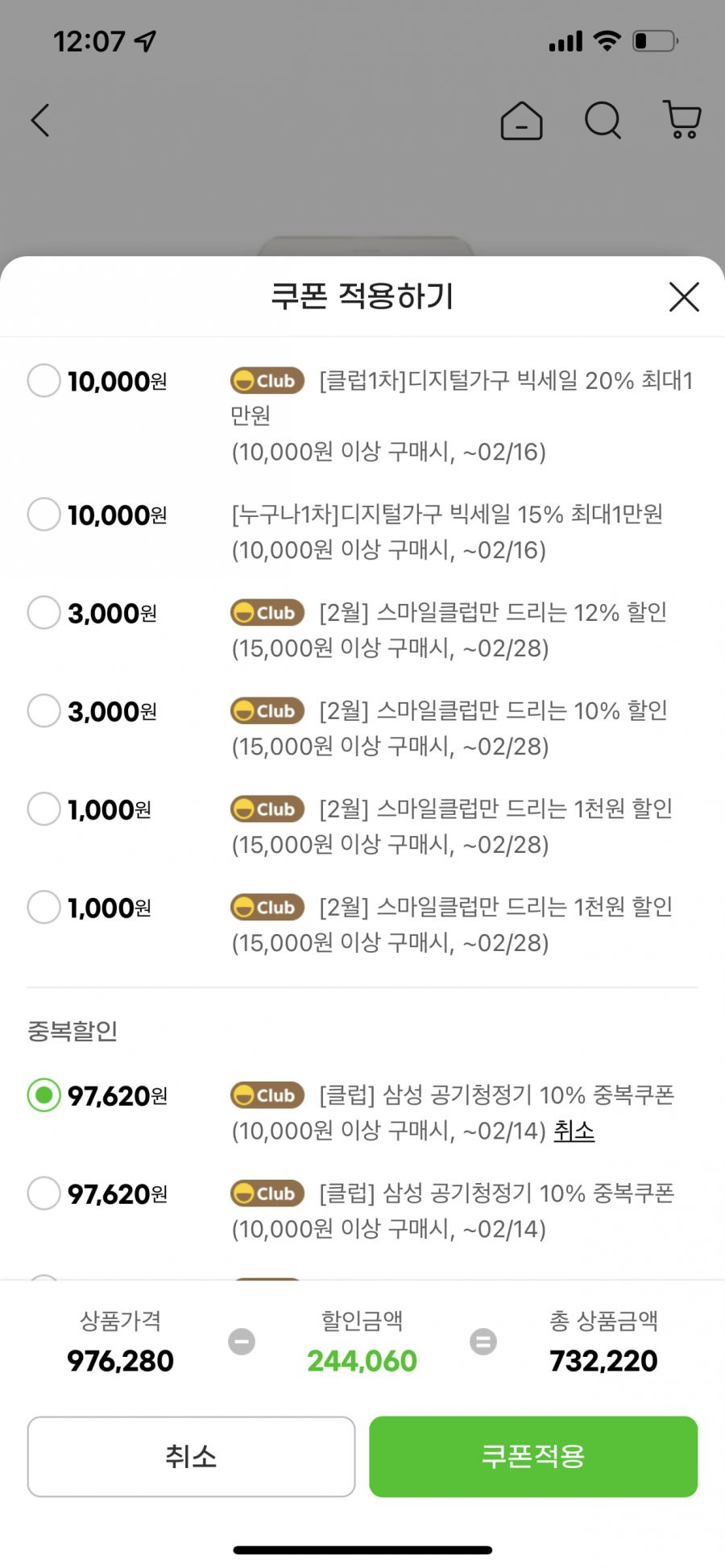Select the 10% 할인 3,000원 coupon radio
This screenshot has height=1568, width=725.
click(x=43, y=710)
